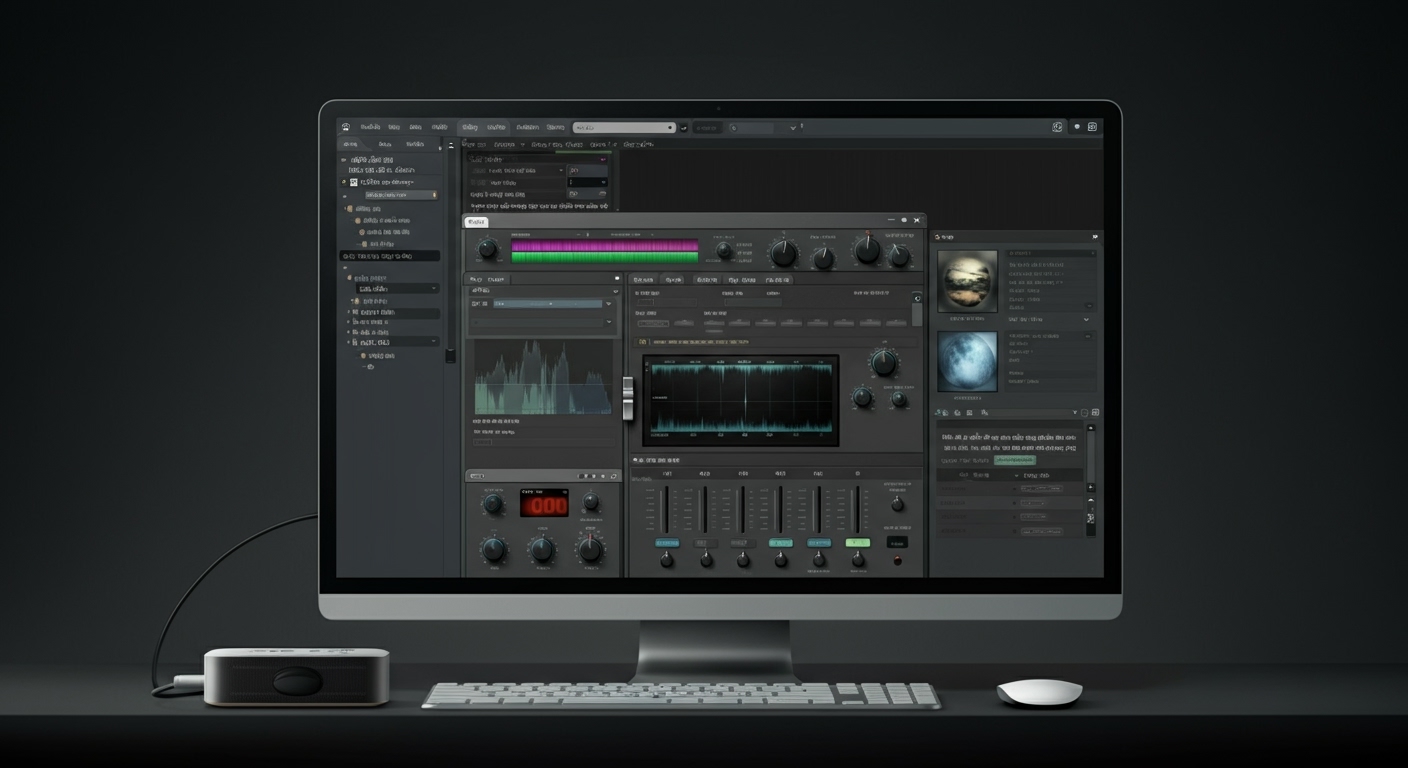Click the small dark icon right of the search field
Image resolution: width=1408 pixels, height=768 pixels.
coord(684,128)
